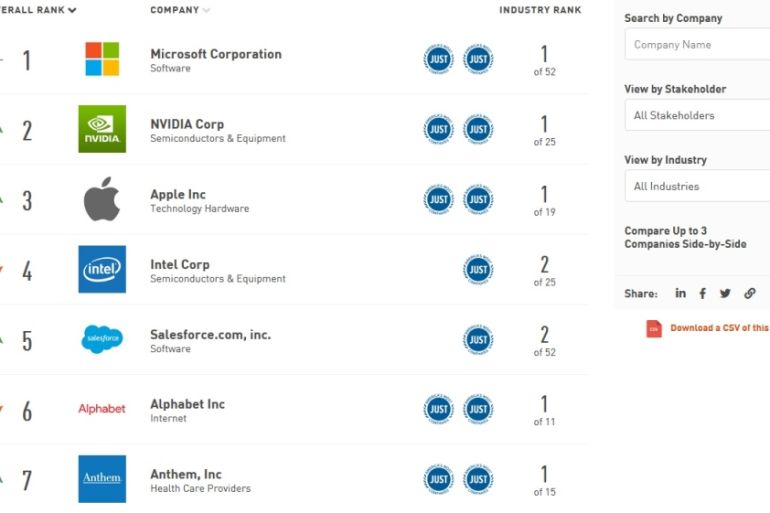
Task: Focus the Search by Company field
Action: tap(697, 44)
